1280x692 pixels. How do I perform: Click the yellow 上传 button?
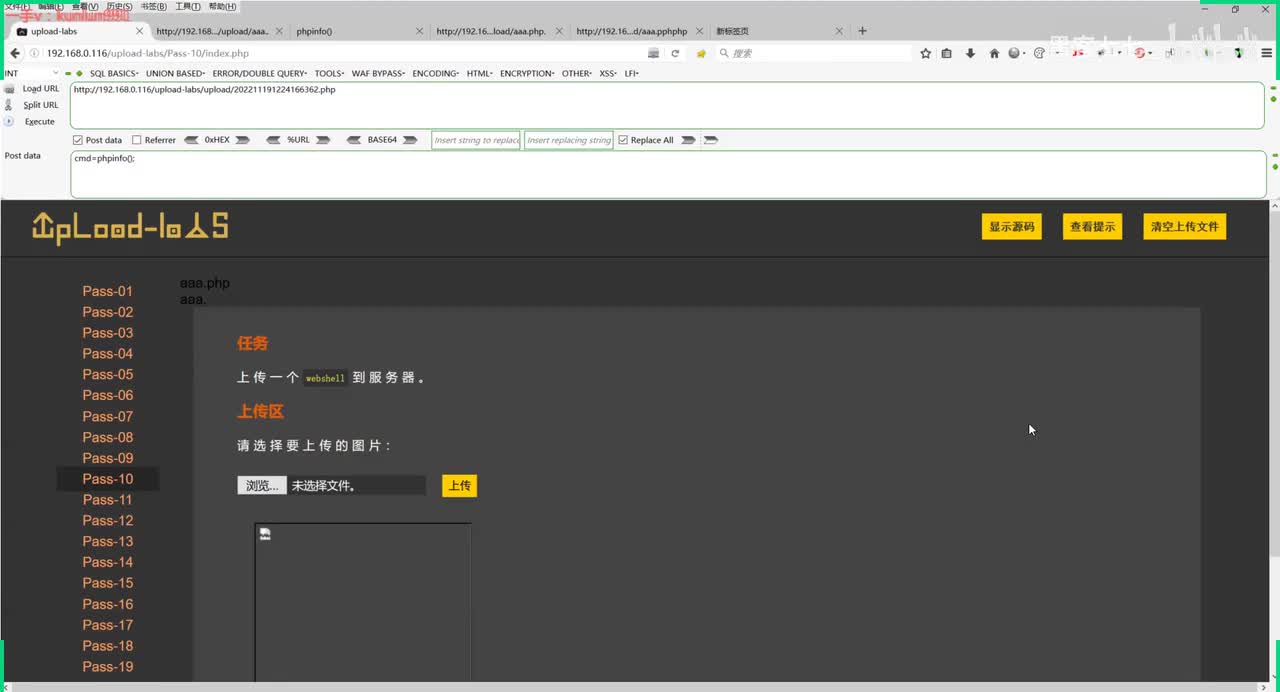[x=460, y=486]
